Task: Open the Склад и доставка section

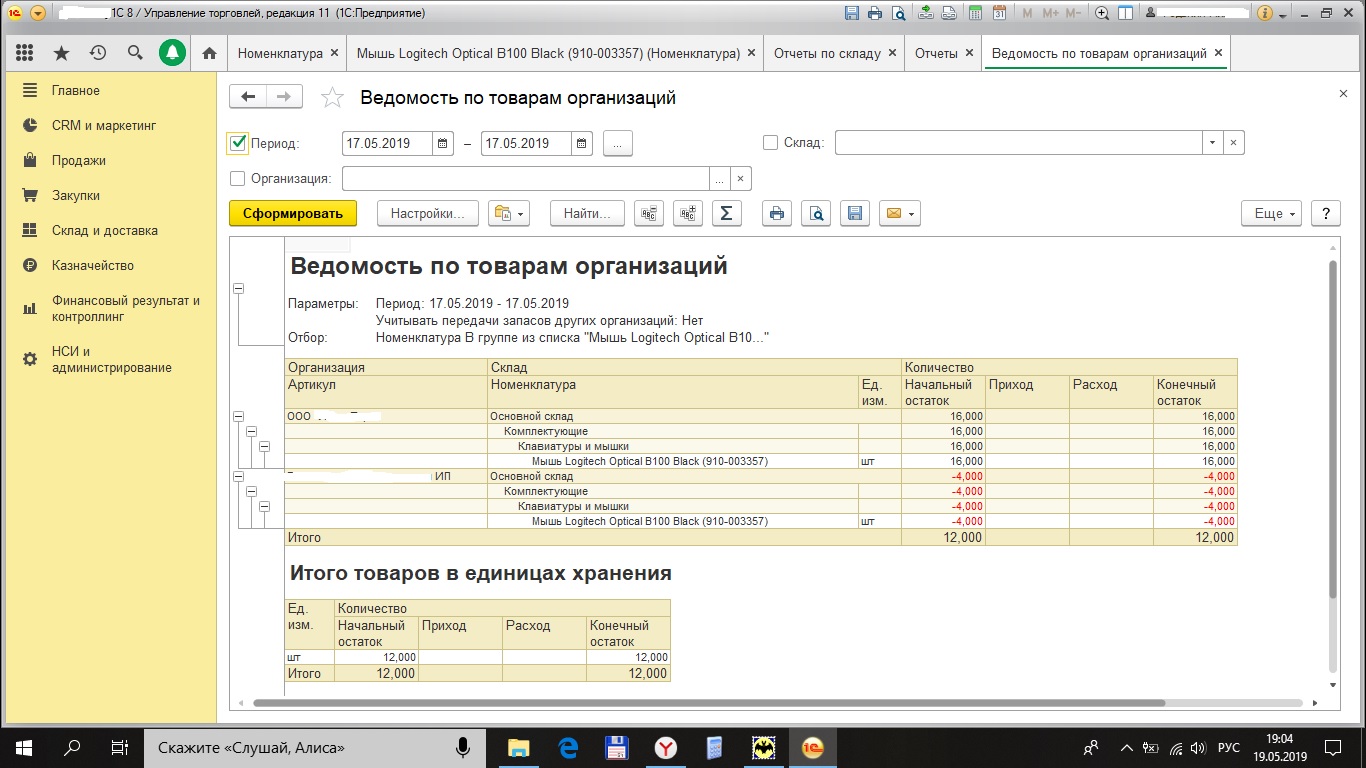Action: [x=105, y=230]
